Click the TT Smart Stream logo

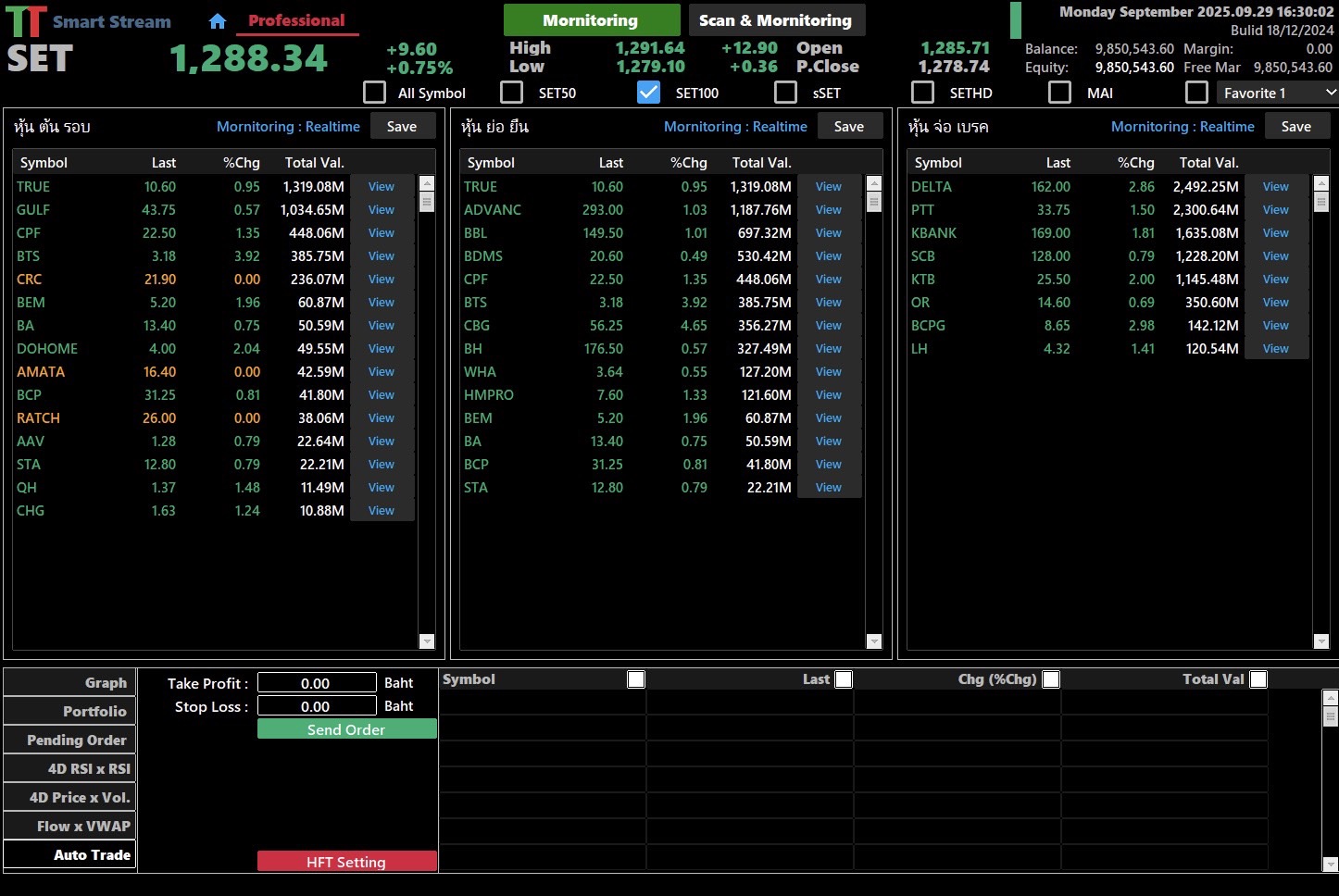click(26, 21)
